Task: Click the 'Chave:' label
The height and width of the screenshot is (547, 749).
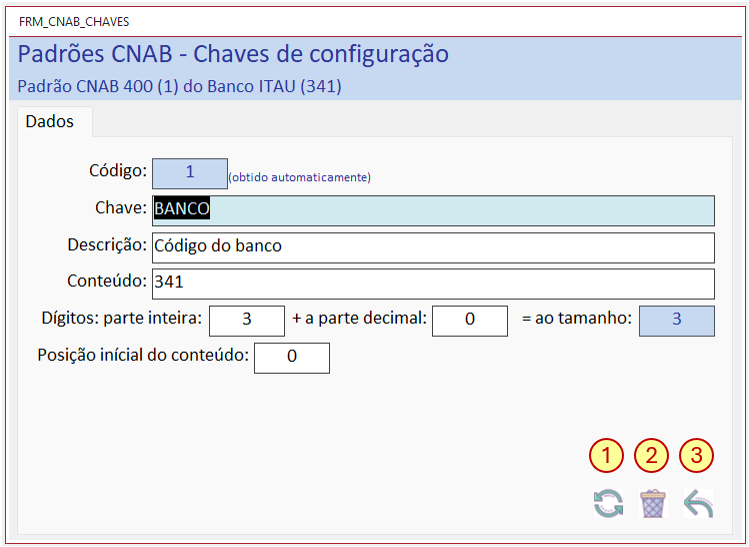Action: [x=121, y=208]
